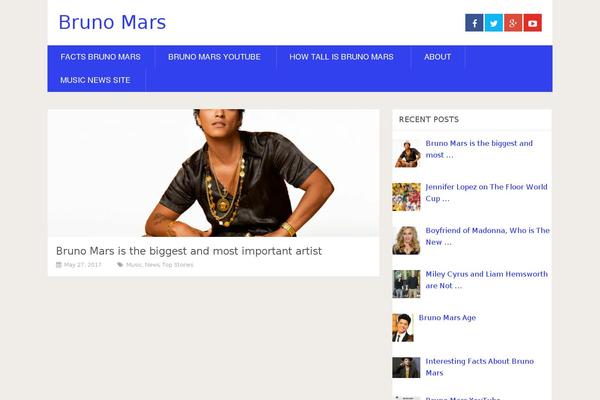Click the tag icon beside post categories
This screenshot has width=600, height=400.
tap(120, 265)
